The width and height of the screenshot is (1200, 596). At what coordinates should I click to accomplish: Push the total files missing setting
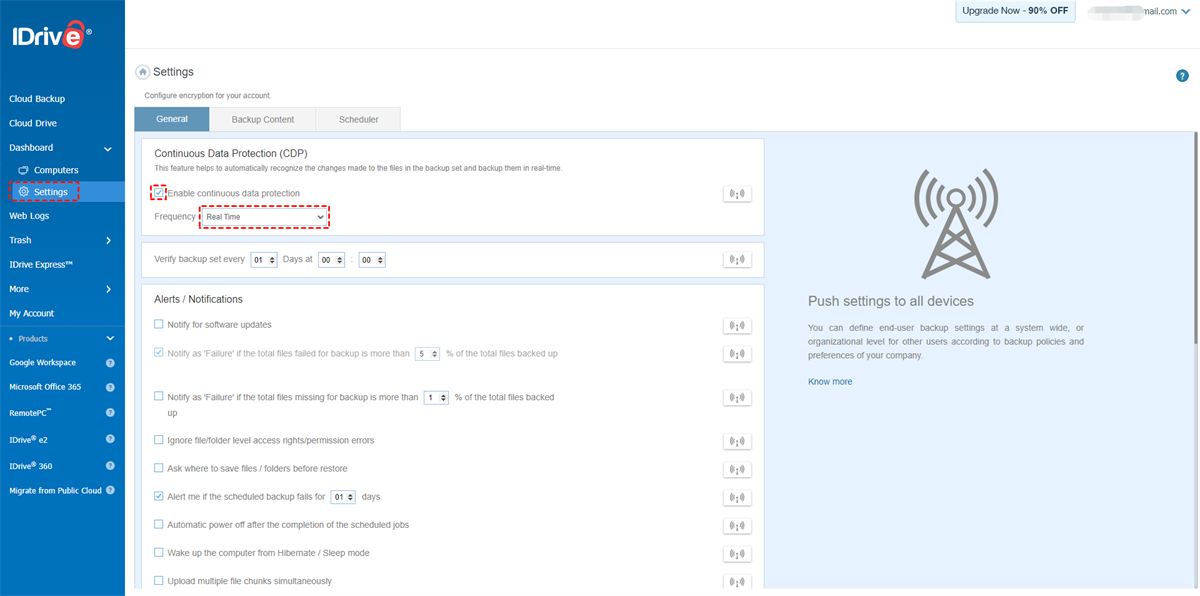737,398
